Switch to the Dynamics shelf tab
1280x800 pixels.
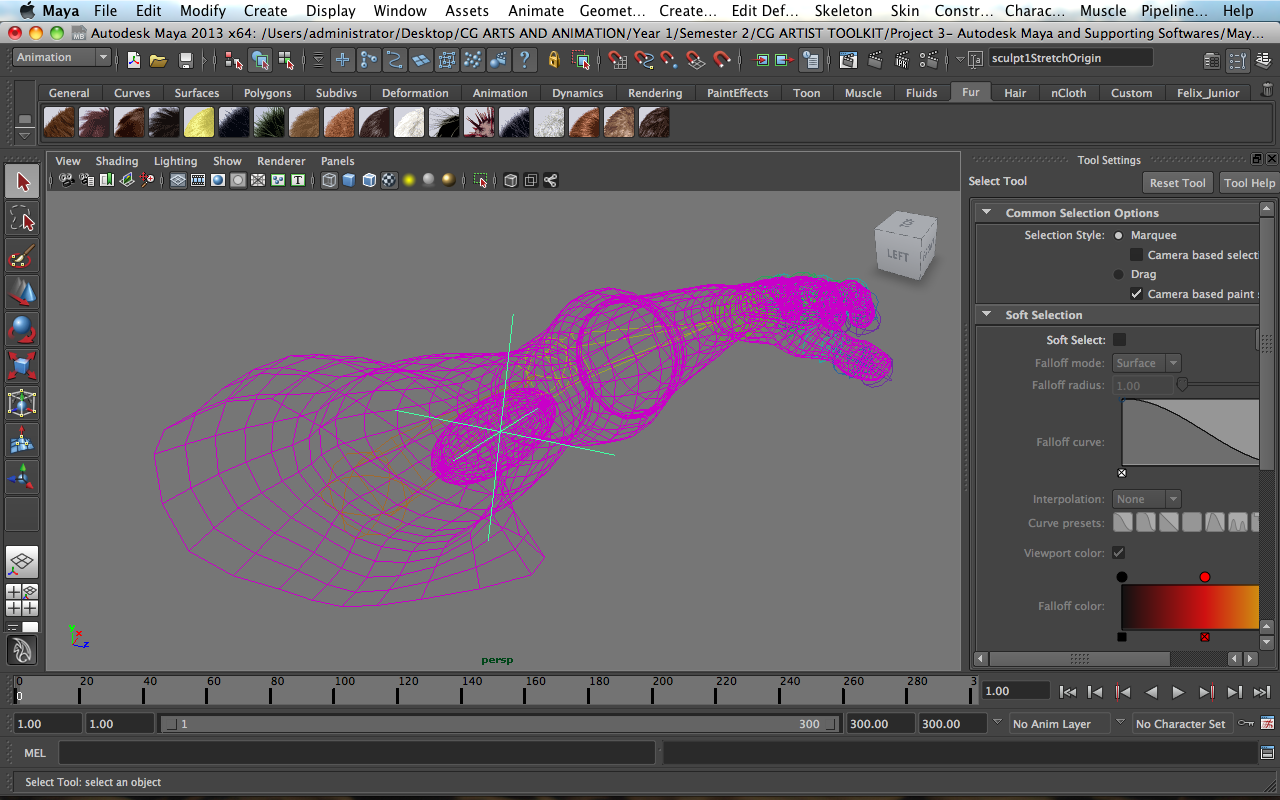(577, 93)
